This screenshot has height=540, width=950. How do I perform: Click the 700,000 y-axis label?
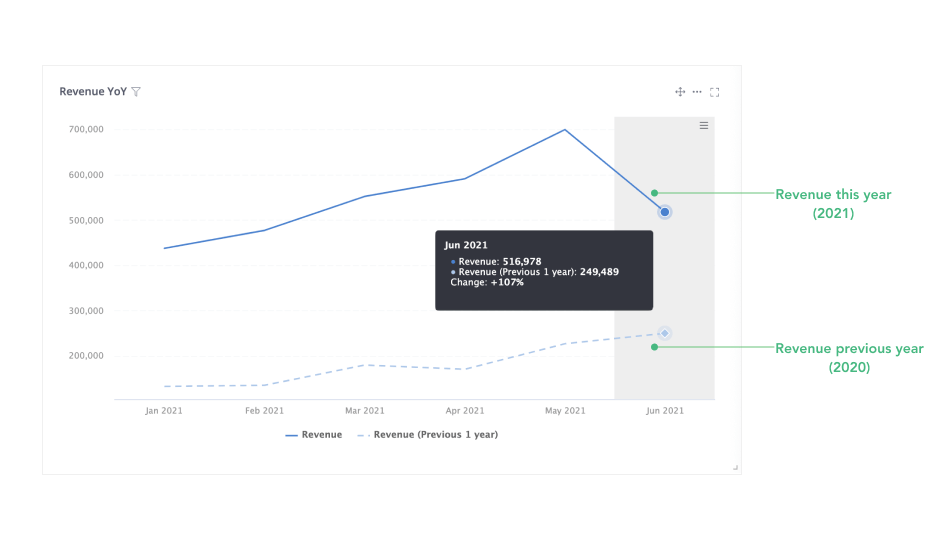click(x=87, y=129)
